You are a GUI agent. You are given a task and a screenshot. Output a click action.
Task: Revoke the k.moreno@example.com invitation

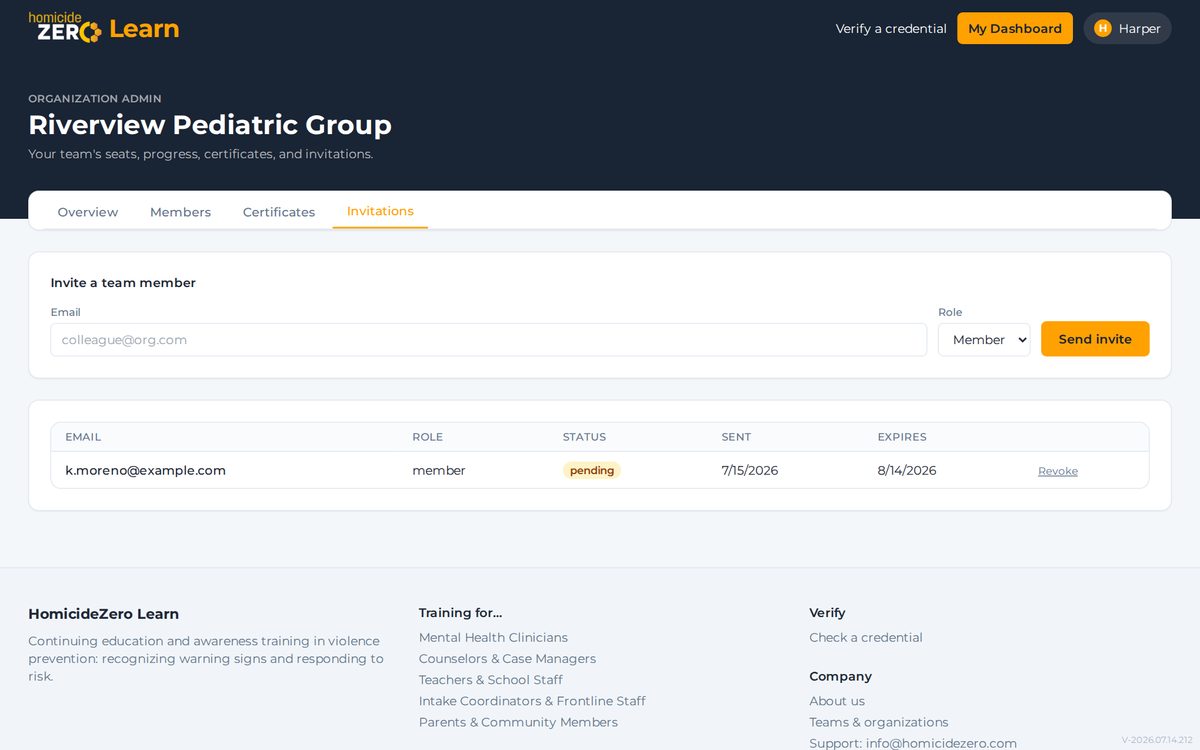click(x=1058, y=471)
